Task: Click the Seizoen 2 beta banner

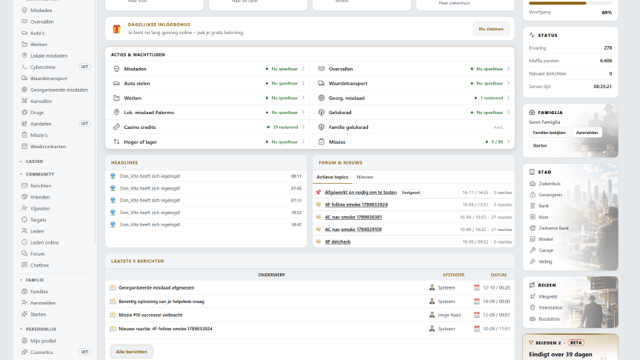Action: (570, 347)
